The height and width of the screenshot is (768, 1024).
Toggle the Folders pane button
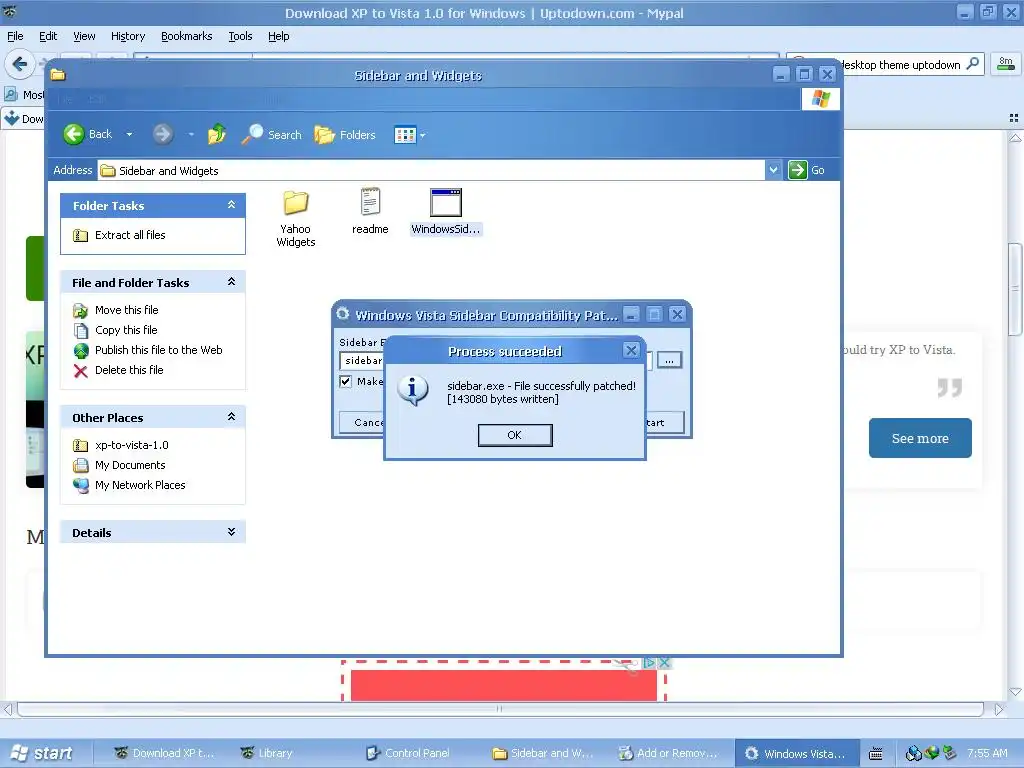[345, 135]
